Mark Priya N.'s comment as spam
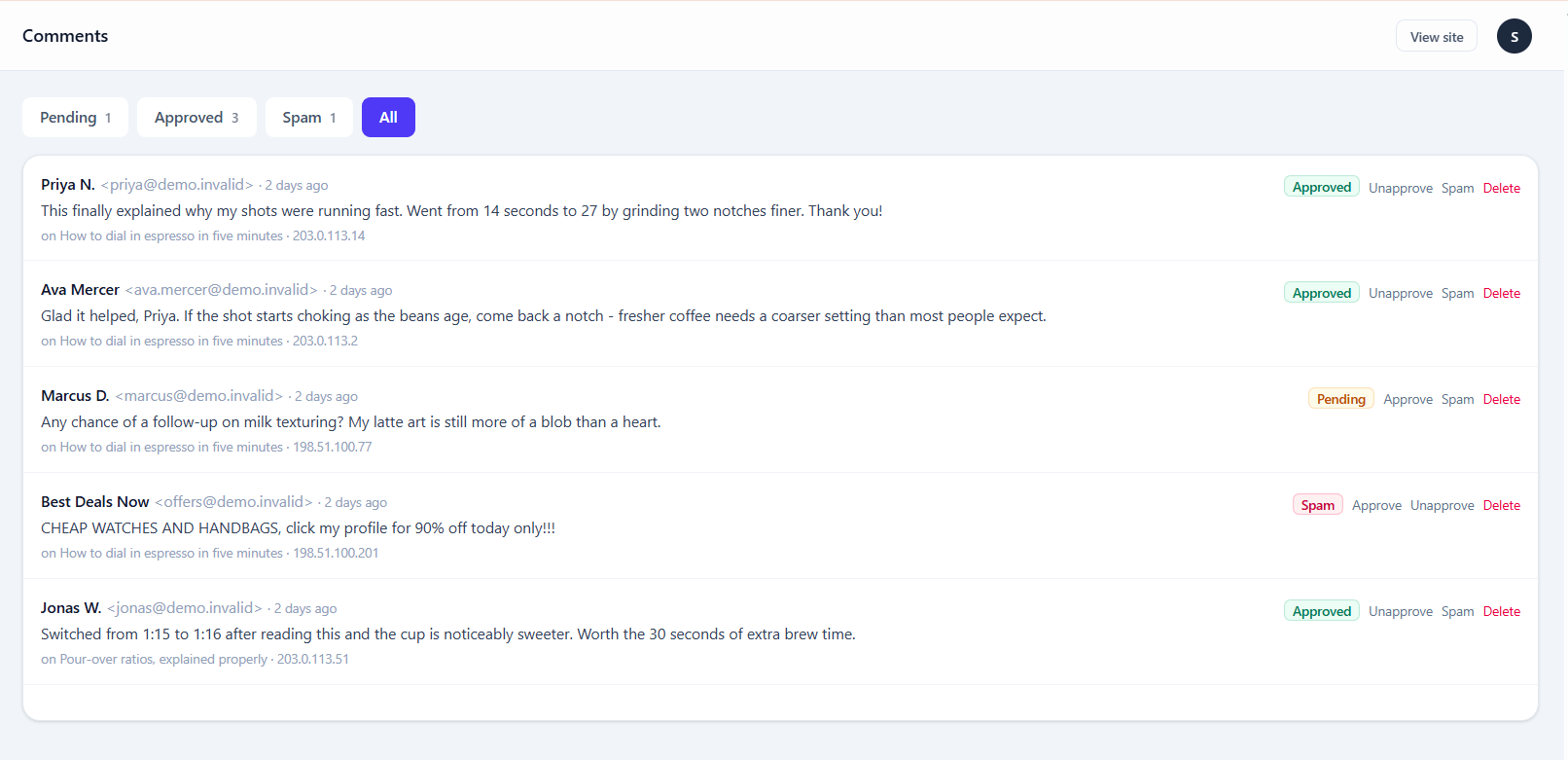 point(1457,188)
